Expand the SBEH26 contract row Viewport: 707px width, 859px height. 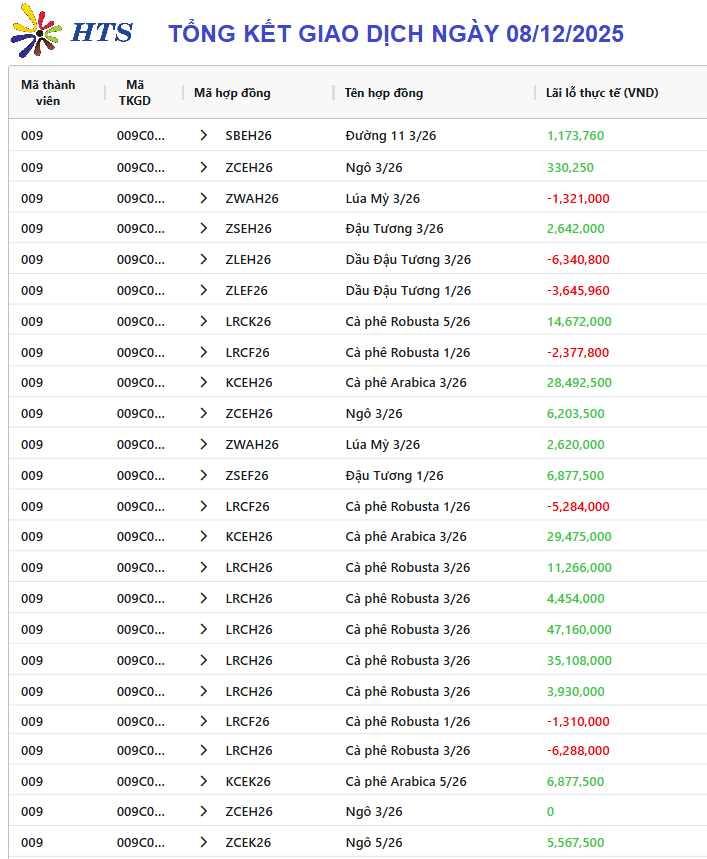(x=204, y=135)
